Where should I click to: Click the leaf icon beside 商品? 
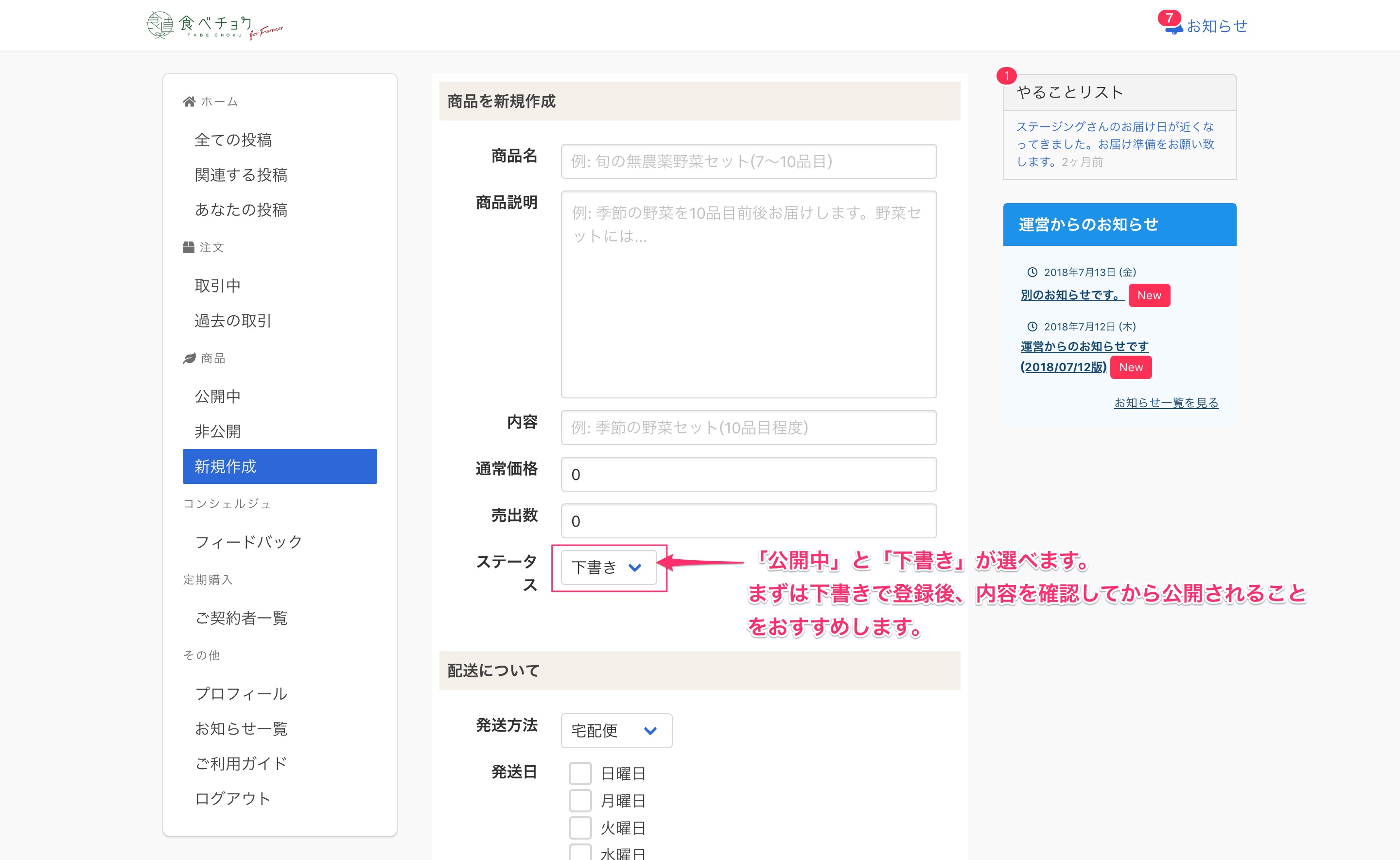point(189,359)
